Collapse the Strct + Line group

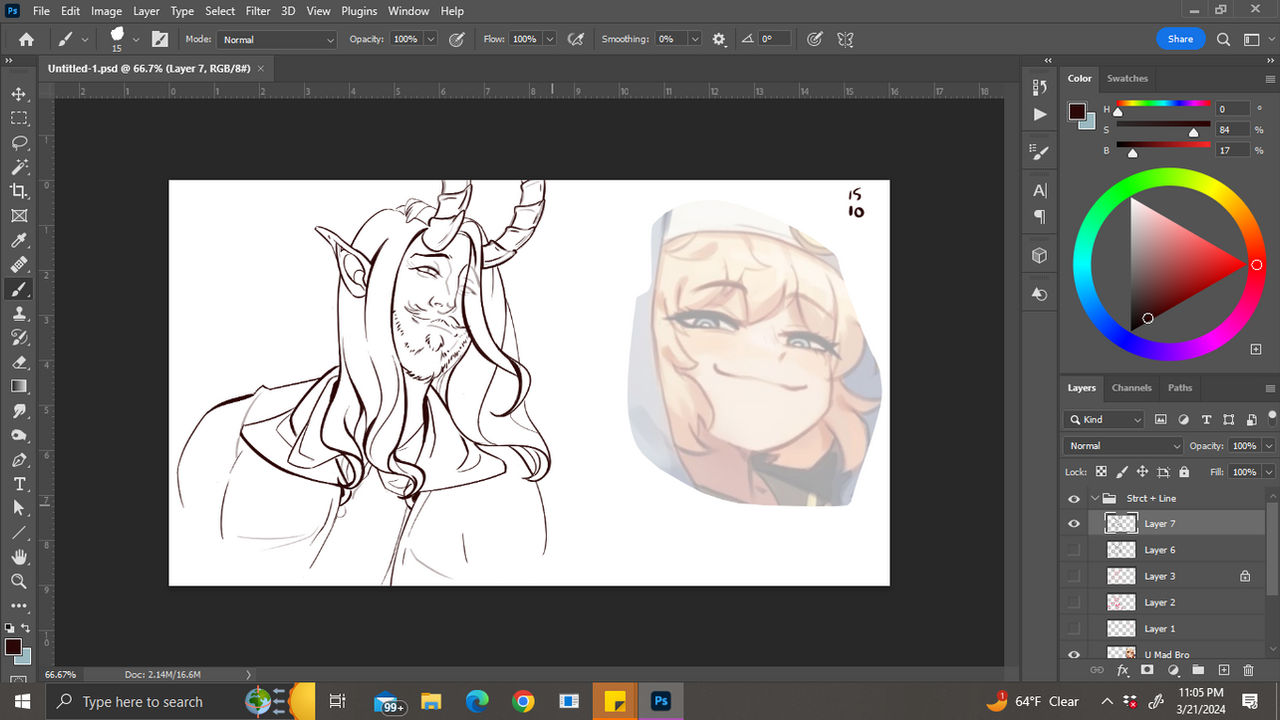tap(1093, 497)
